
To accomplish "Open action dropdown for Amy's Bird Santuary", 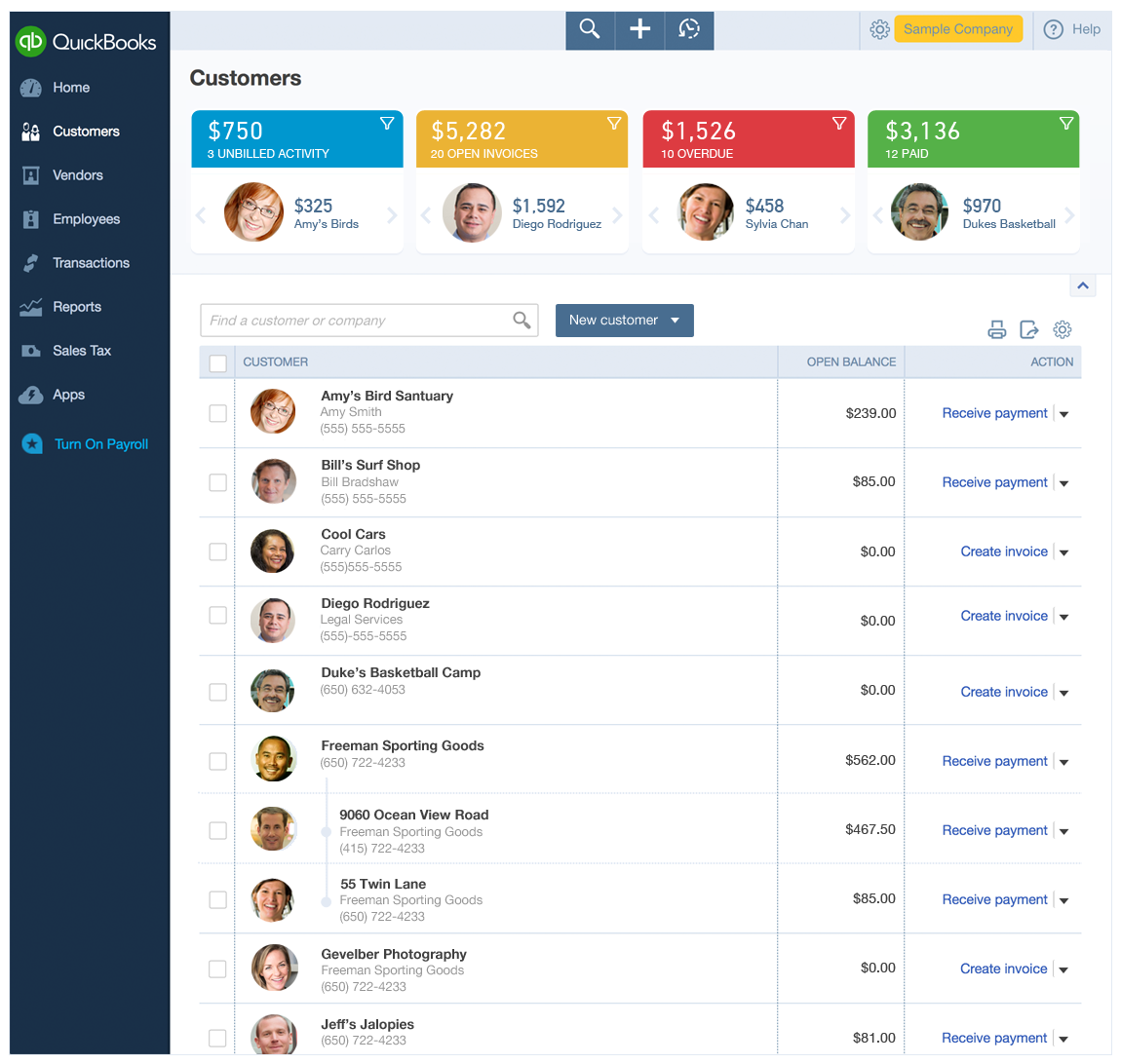I will [1063, 414].
